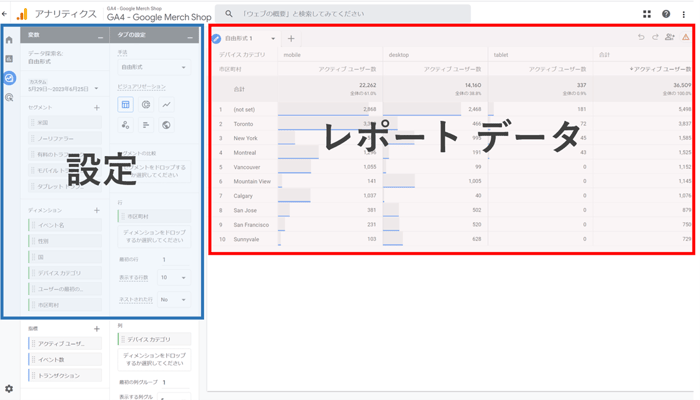Select the line chart visualization icon
This screenshot has height=400, width=700.
(x=166, y=104)
